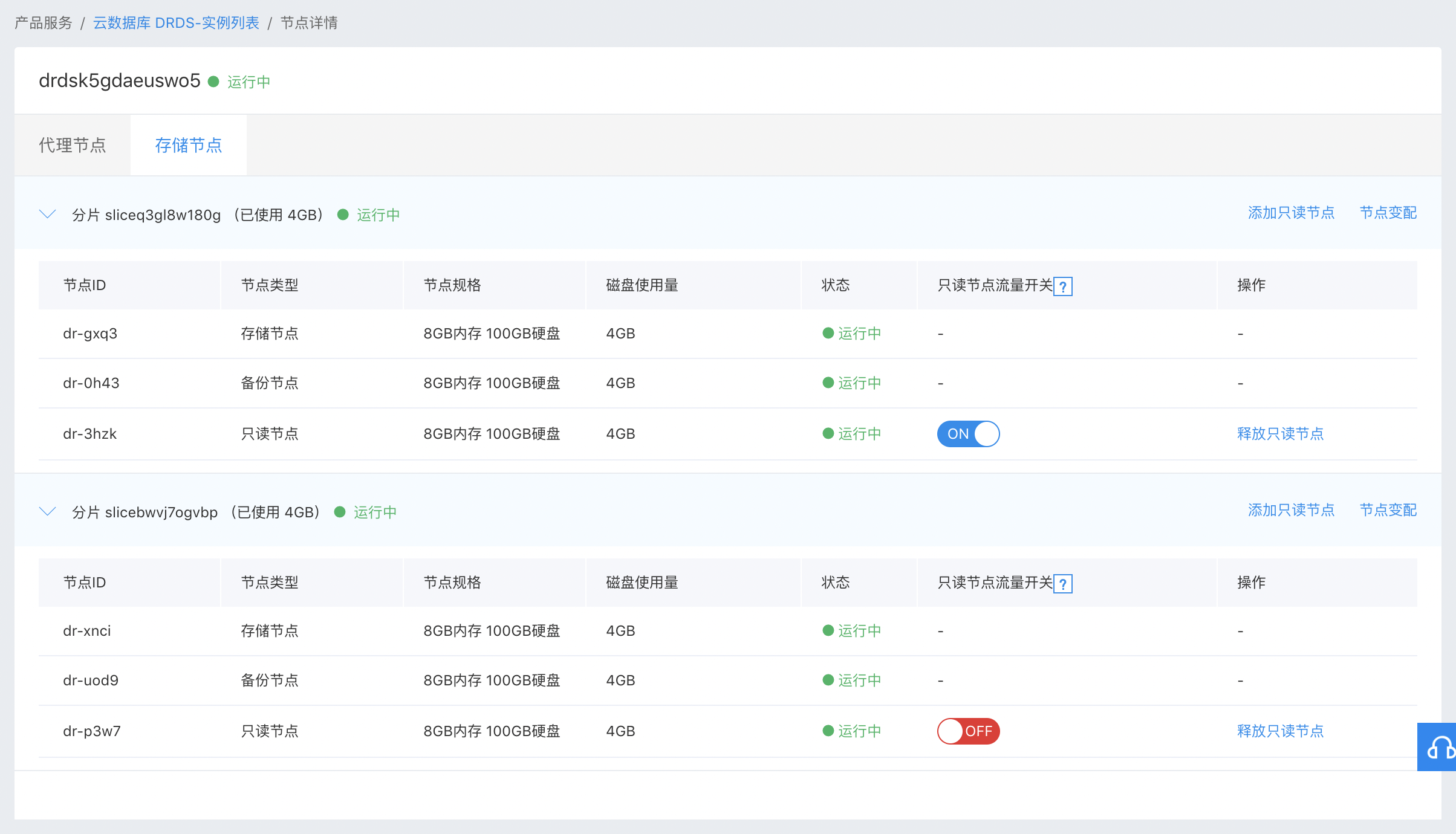Click help icon in first shard's traffic switch header
This screenshot has width=1456, height=834.
pos(1062,286)
